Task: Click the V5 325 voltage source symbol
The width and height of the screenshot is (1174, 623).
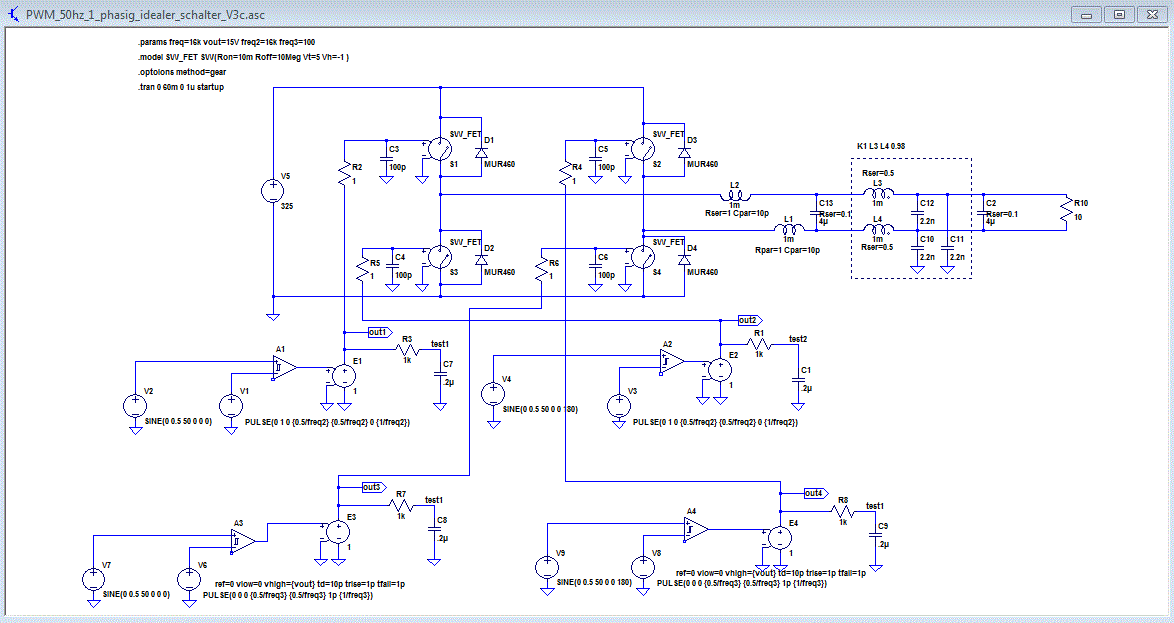Action: (273, 191)
